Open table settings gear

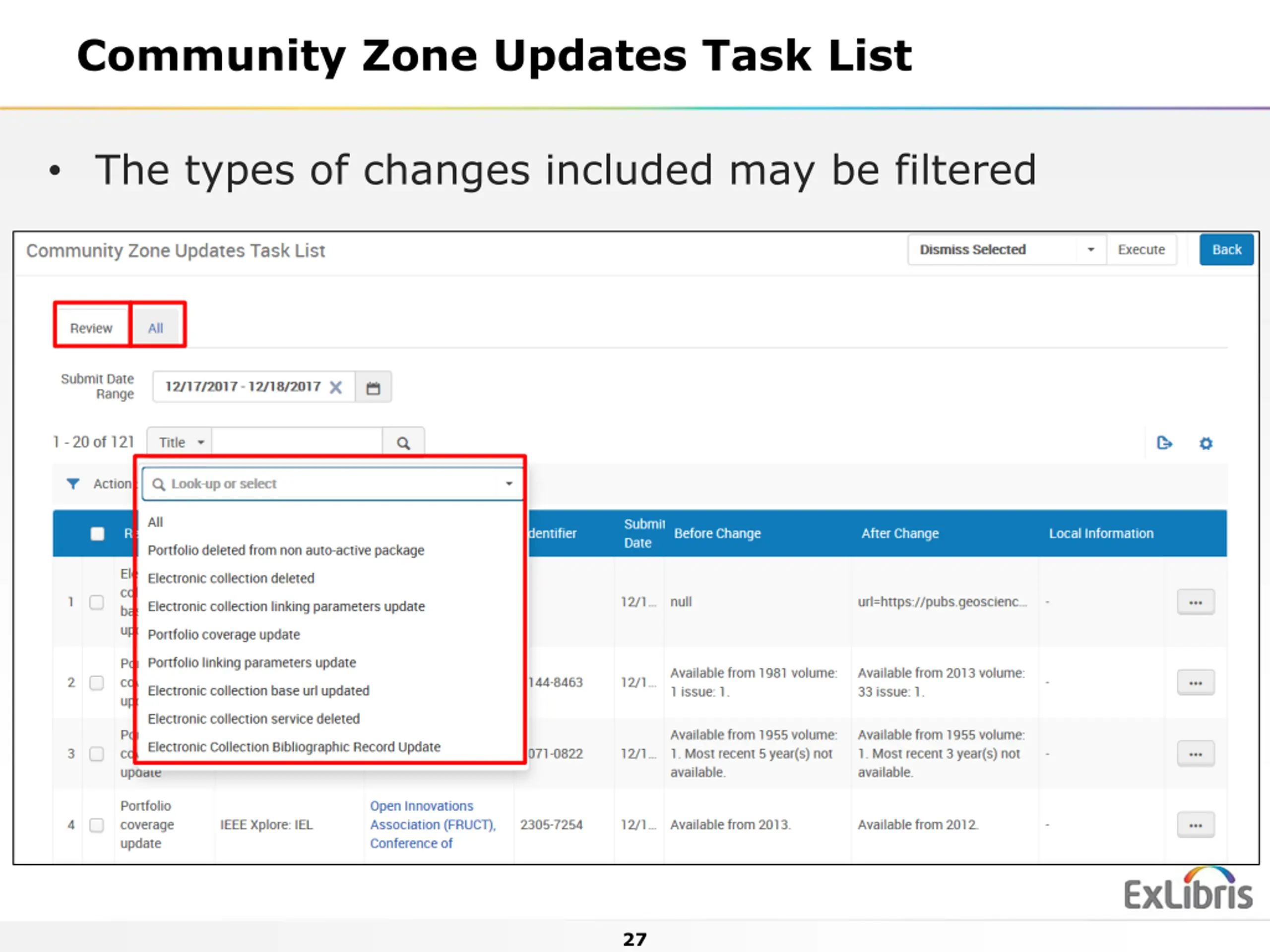(x=1206, y=443)
